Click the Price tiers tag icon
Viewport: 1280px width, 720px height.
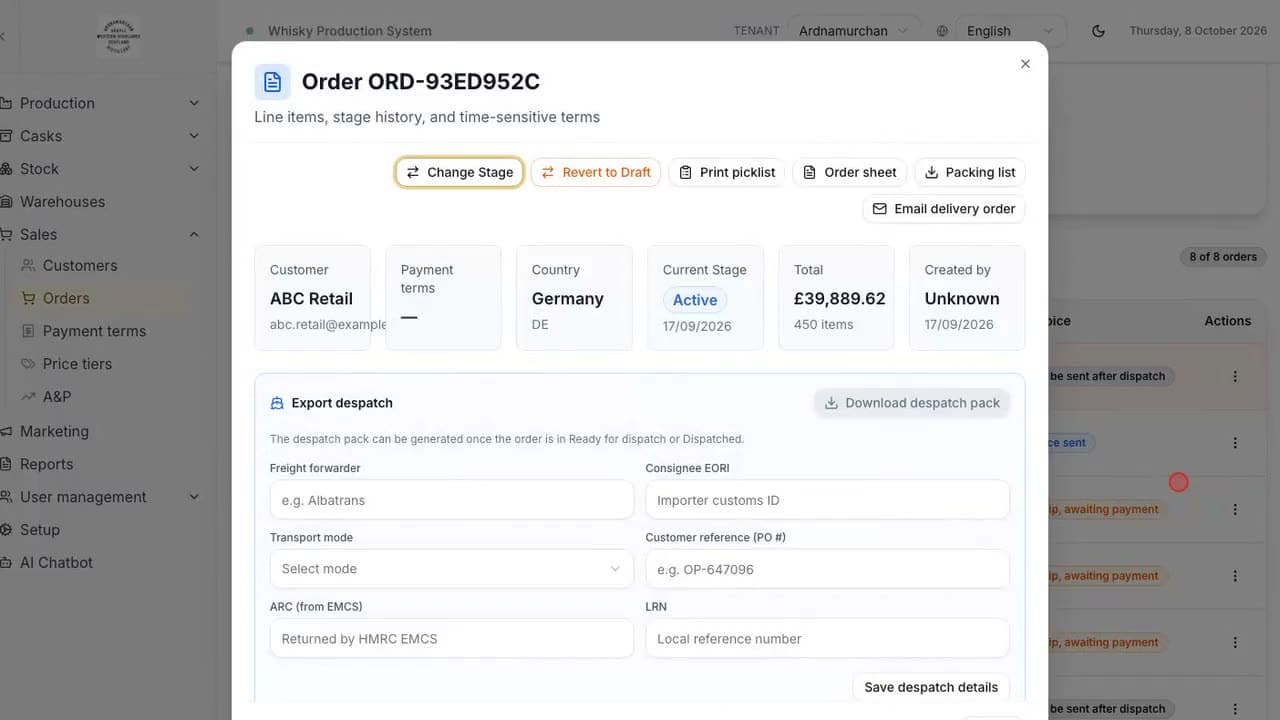[28, 364]
